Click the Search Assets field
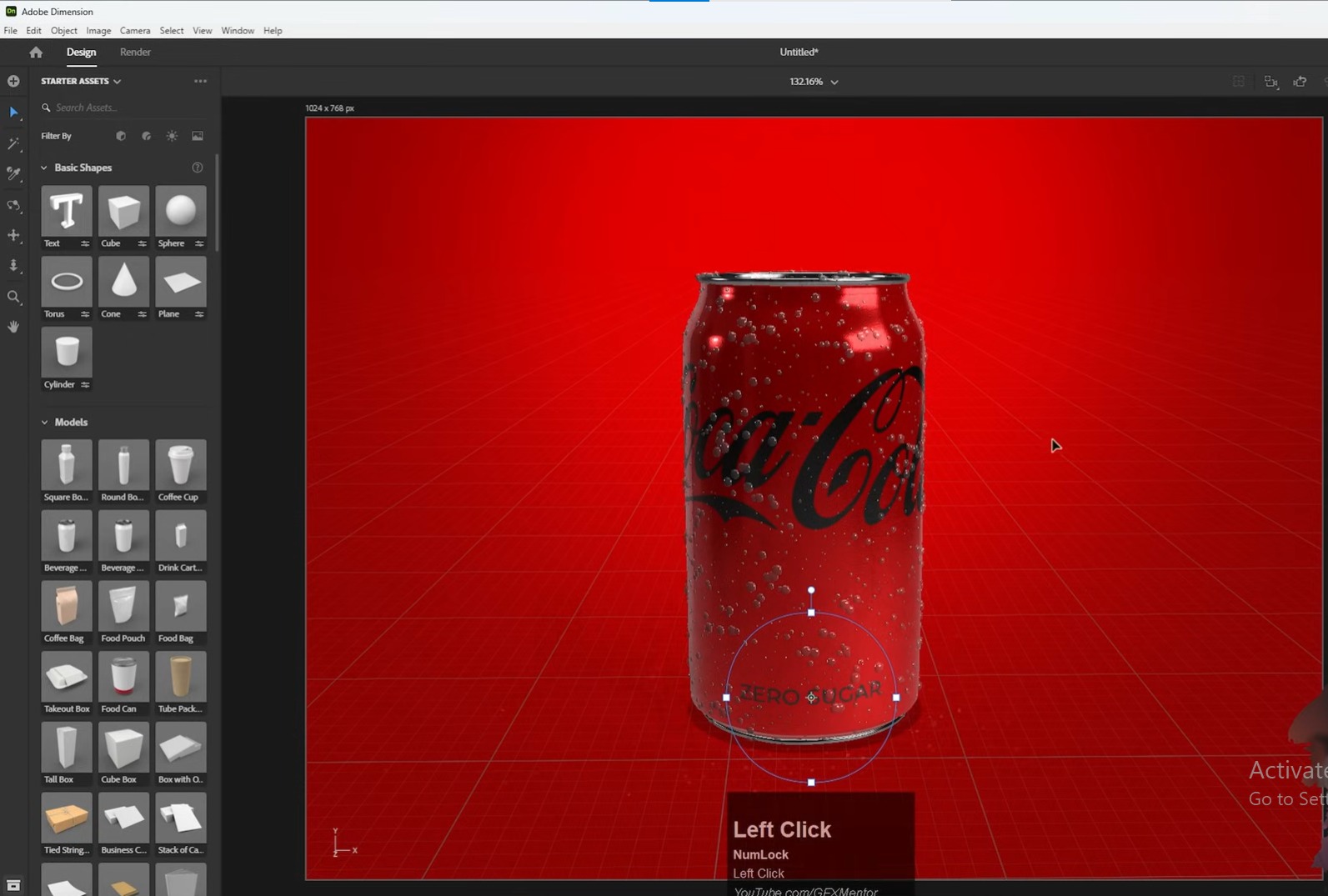The width and height of the screenshot is (1328, 896). pyautogui.click(x=125, y=108)
